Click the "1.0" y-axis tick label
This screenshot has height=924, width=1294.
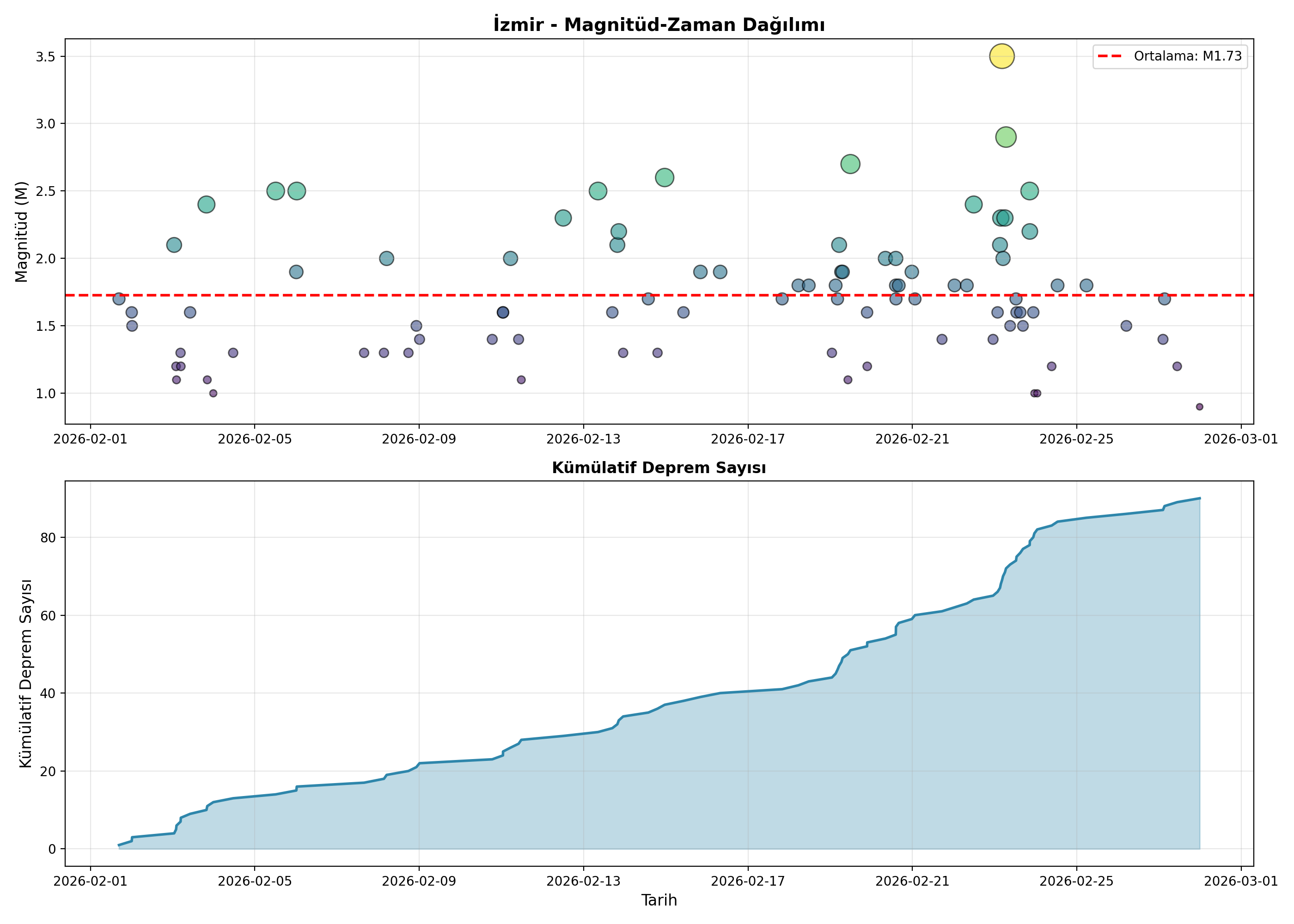point(47,394)
